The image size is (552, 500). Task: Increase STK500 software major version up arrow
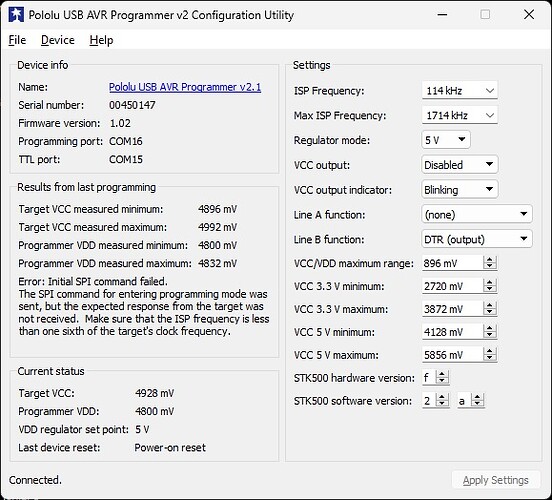click(442, 397)
